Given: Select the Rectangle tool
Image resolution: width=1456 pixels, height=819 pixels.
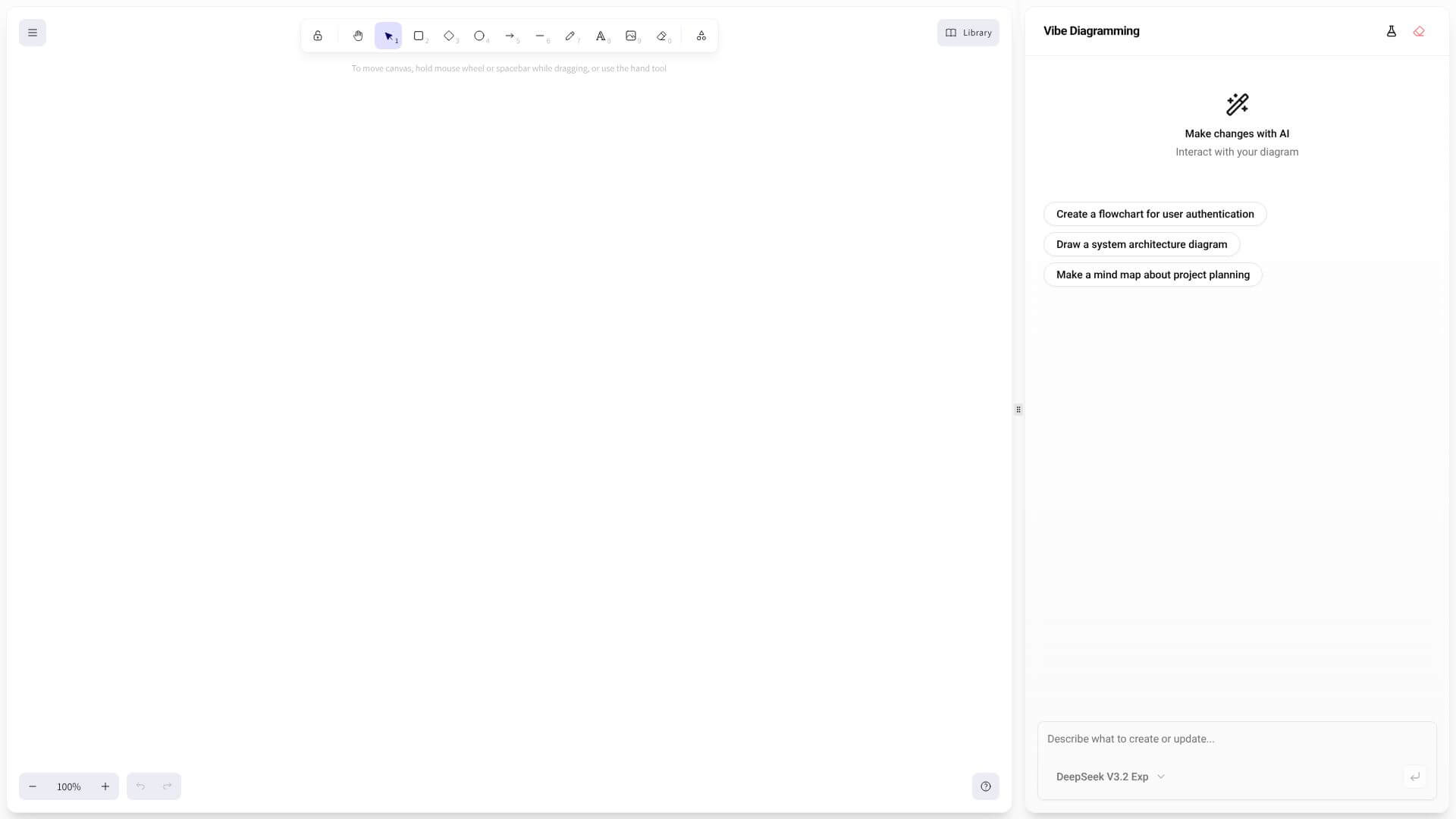Looking at the screenshot, I should click(419, 36).
